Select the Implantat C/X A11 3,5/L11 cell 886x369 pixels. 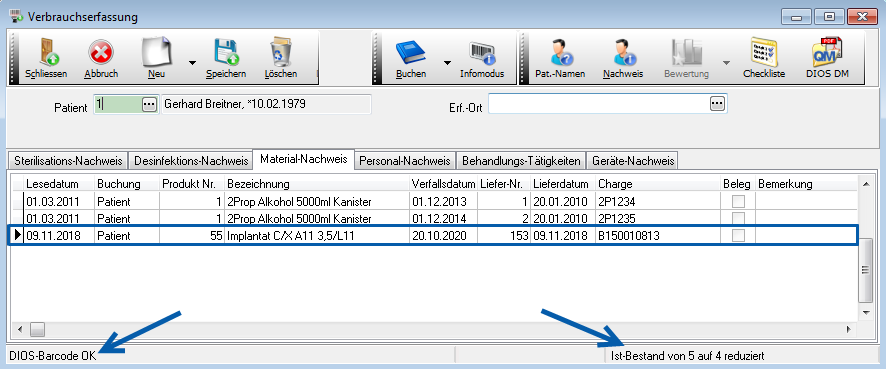[317, 236]
